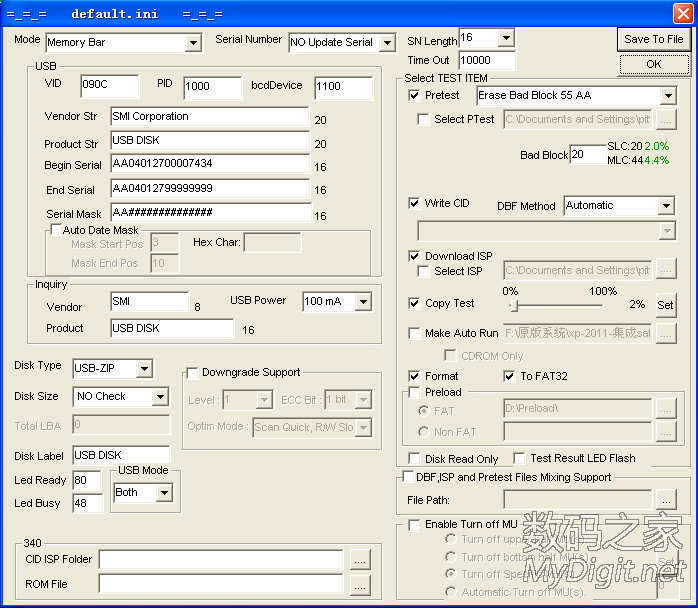Browse for the Select PTest file
Viewport: 698px width, 610px height.
point(666,120)
